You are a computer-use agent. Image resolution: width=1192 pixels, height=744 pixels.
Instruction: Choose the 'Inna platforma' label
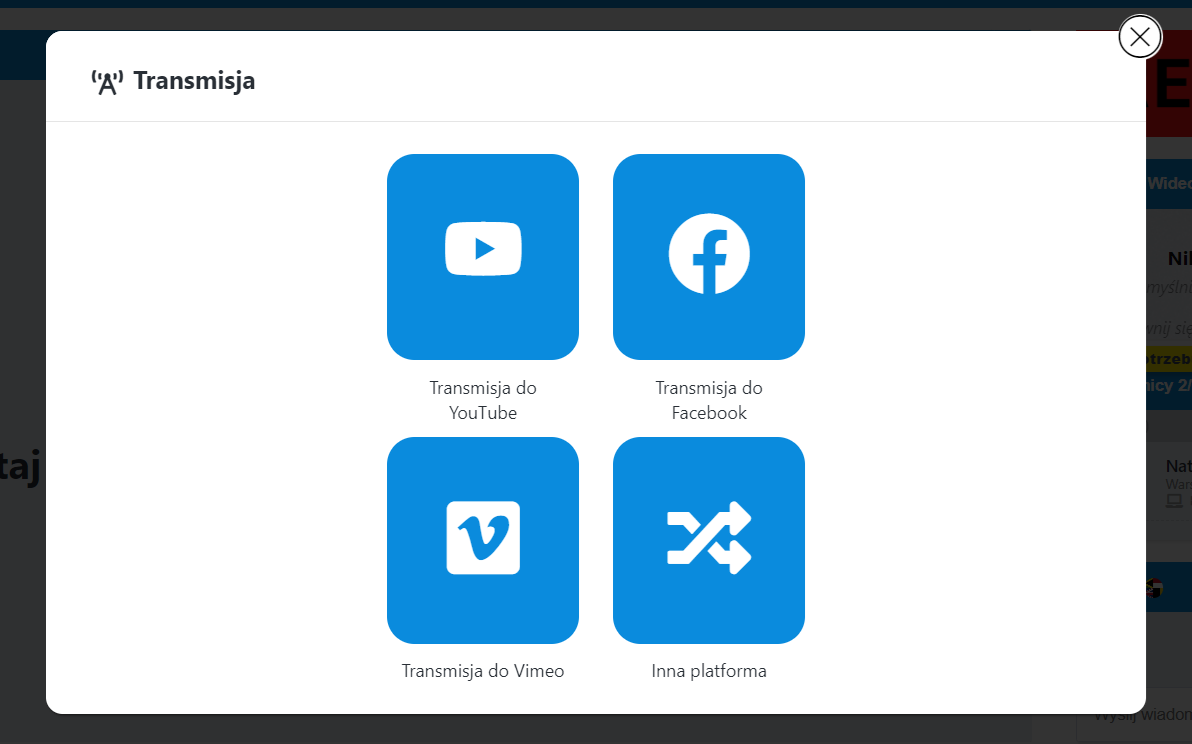(709, 671)
